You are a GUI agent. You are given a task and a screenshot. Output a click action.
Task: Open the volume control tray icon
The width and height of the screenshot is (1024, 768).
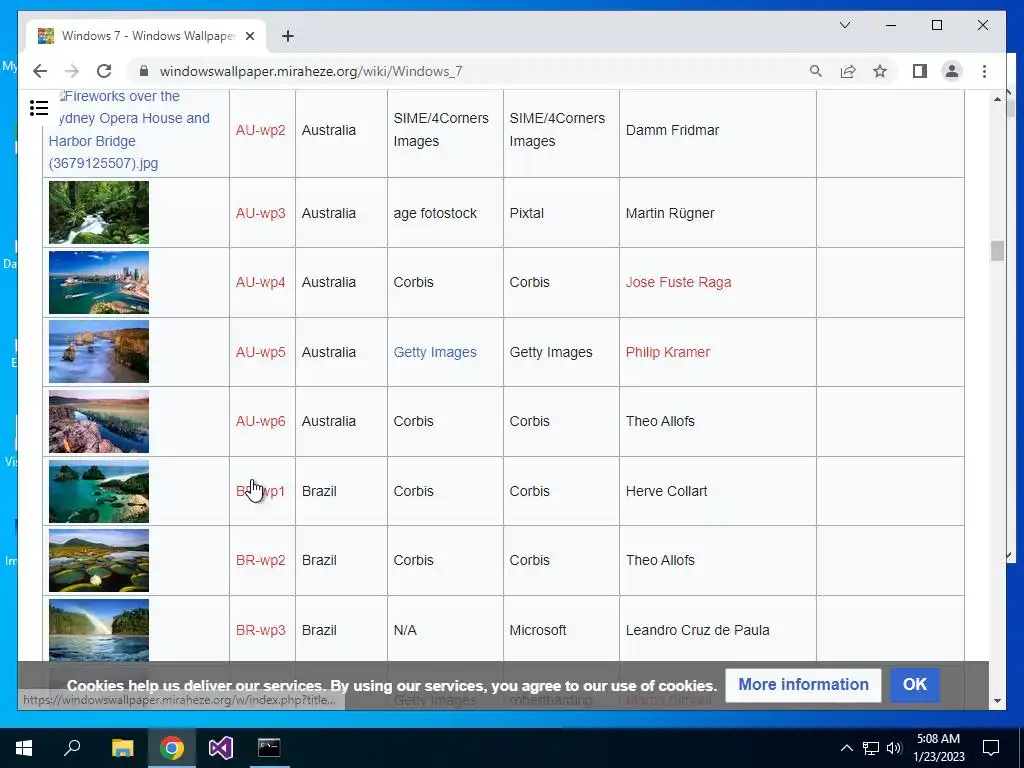click(894, 748)
